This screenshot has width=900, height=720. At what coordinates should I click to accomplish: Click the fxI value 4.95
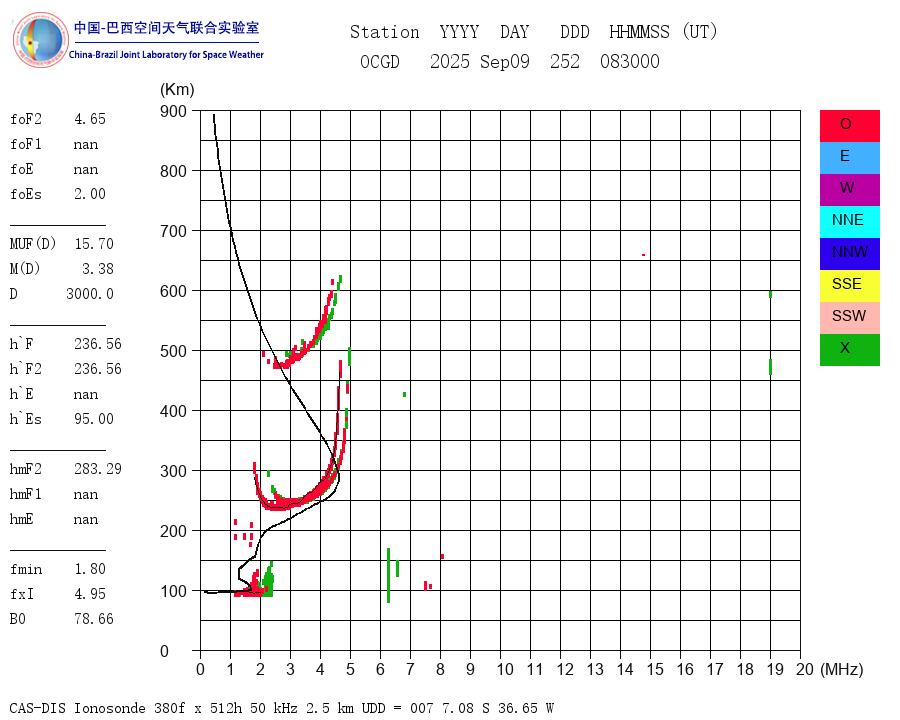tap(90, 594)
